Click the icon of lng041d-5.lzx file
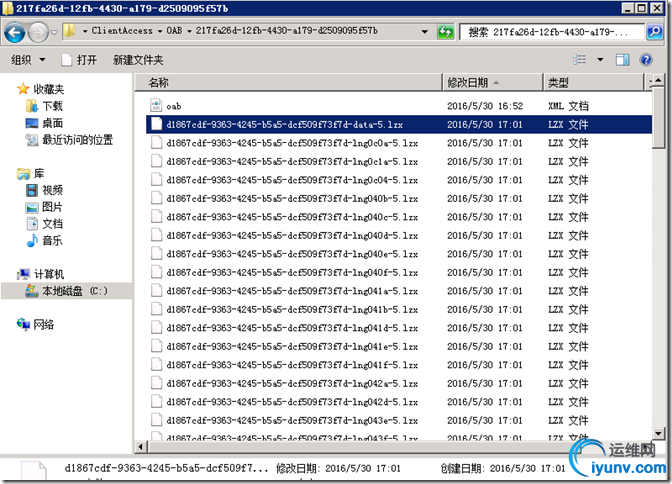 click(156, 328)
